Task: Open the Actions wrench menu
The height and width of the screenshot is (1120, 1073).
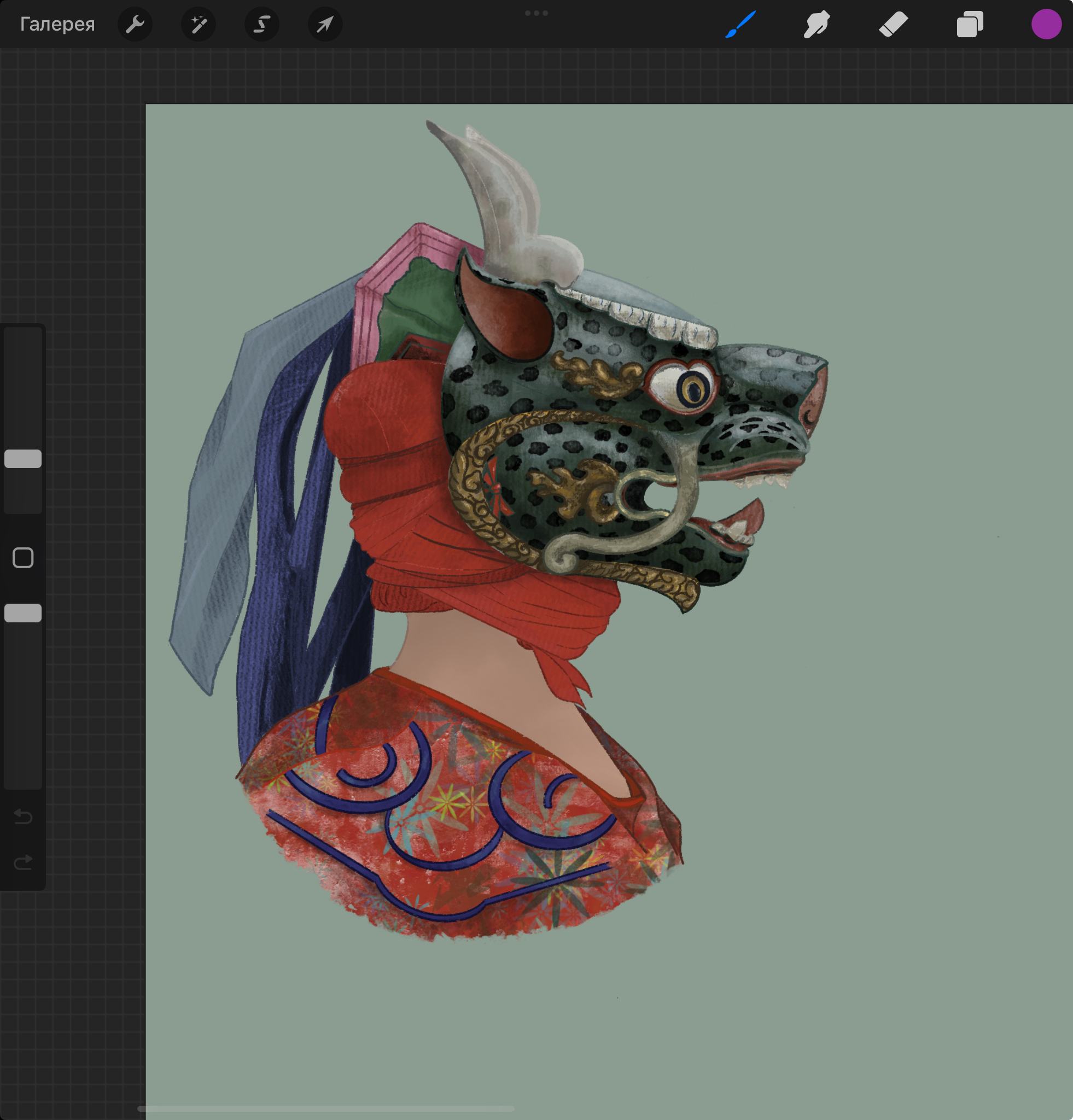Action: [x=135, y=24]
